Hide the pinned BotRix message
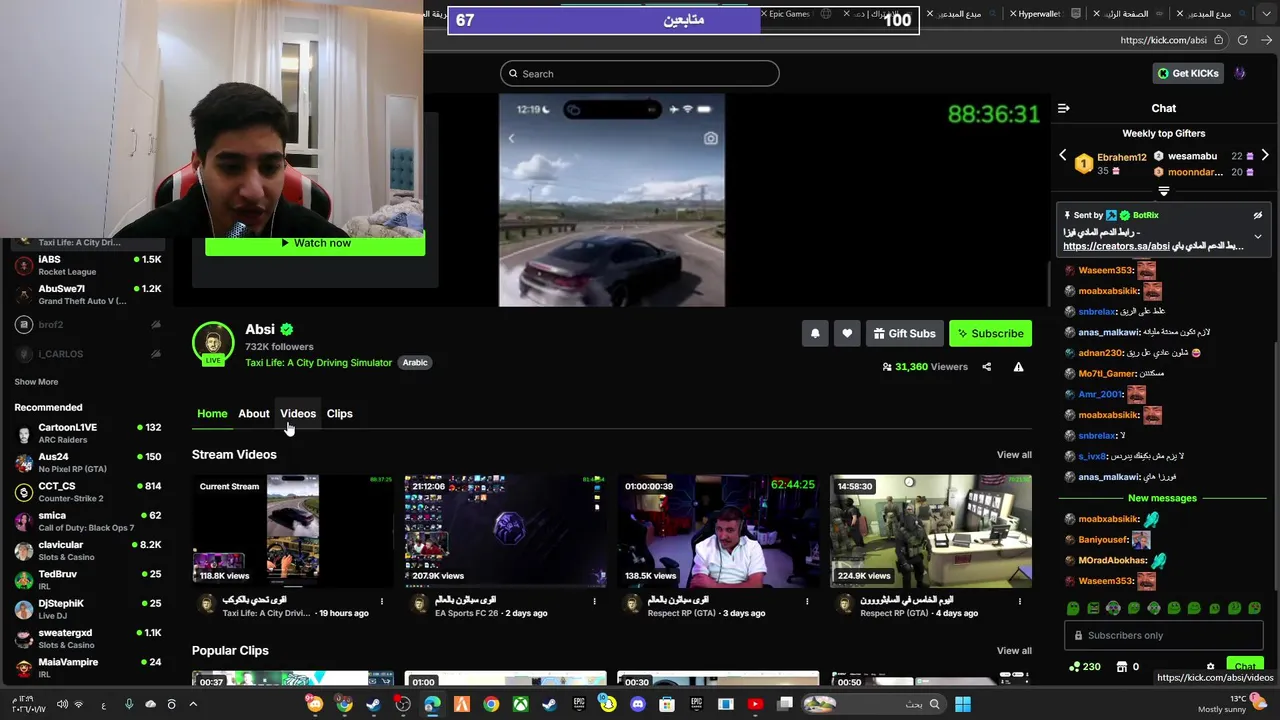 point(1258,215)
